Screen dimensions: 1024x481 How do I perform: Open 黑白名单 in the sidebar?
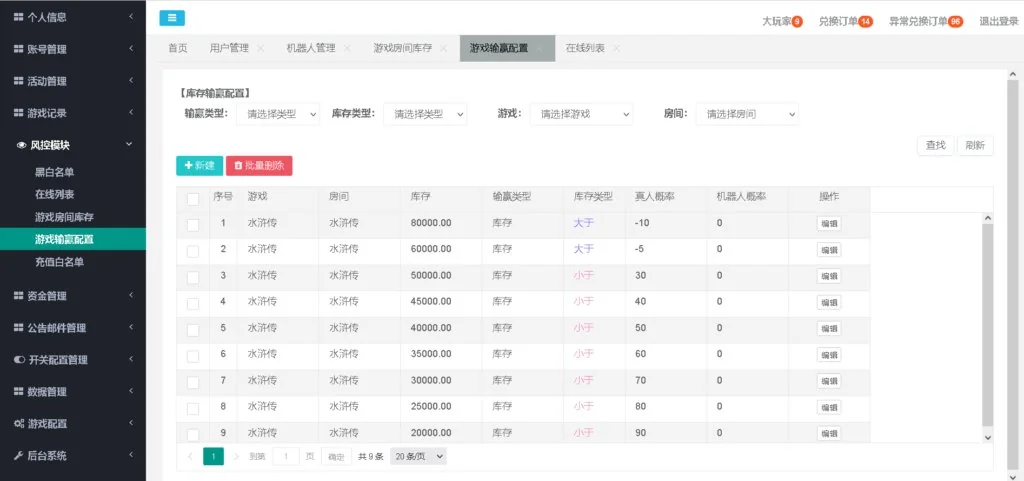pos(54,172)
